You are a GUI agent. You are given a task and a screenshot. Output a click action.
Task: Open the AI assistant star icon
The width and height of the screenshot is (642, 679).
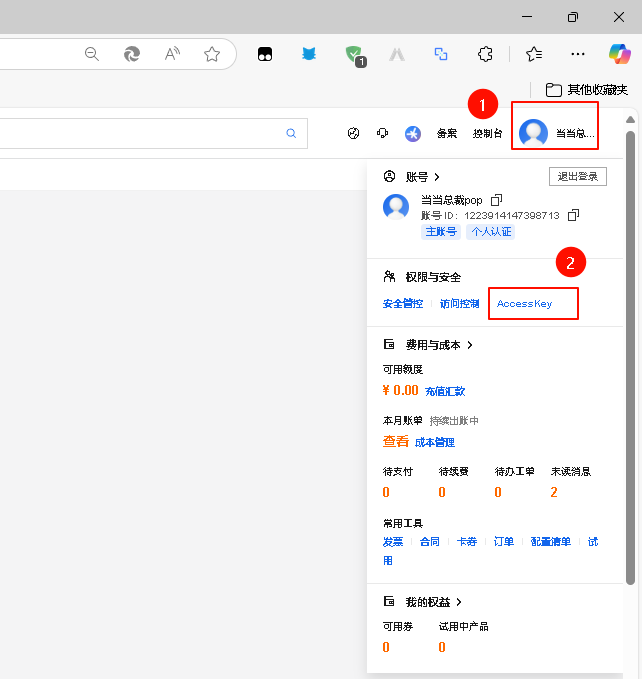413,133
